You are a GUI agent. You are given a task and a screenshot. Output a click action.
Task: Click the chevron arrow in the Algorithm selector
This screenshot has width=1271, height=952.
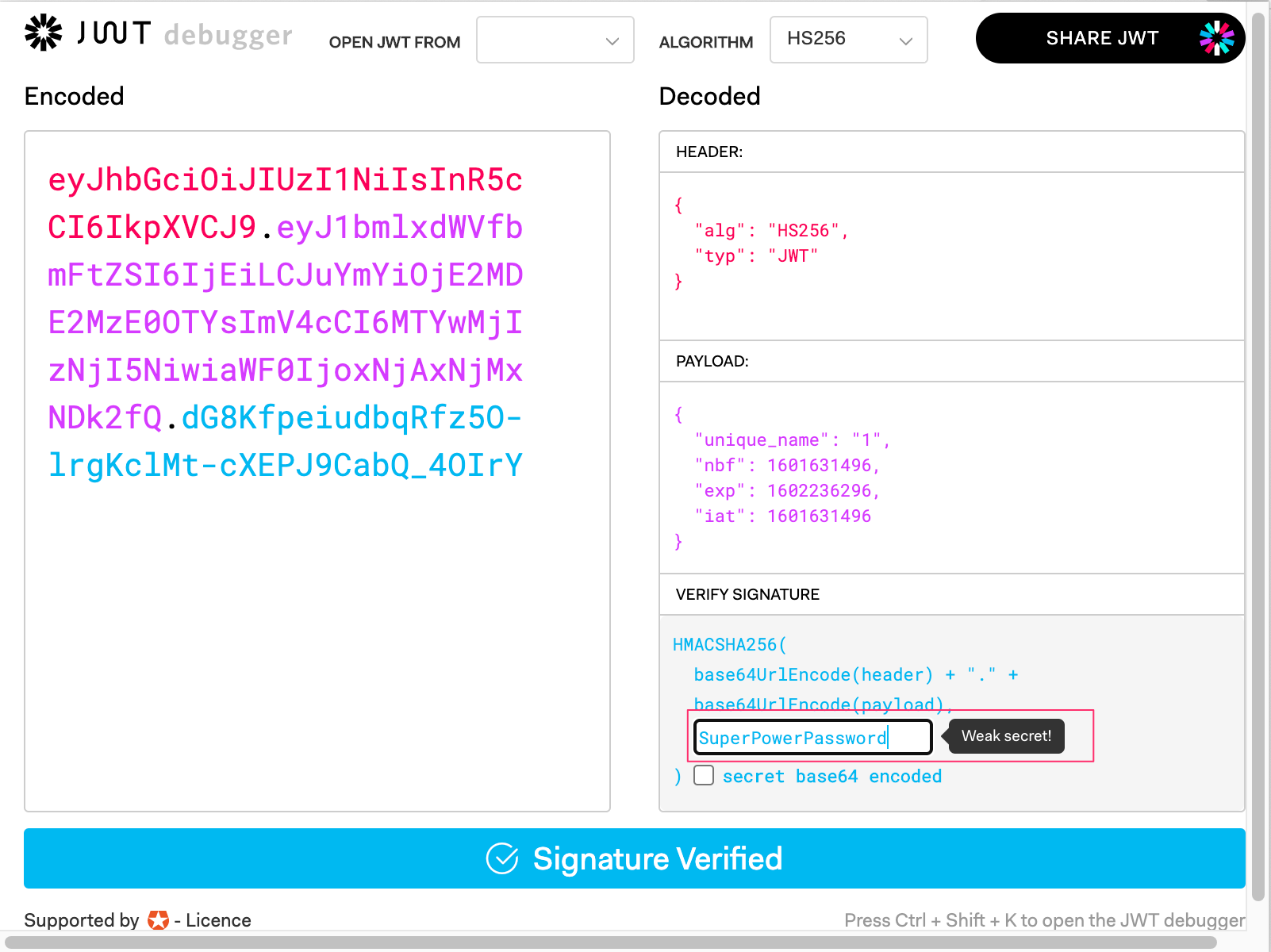(x=905, y=41)
